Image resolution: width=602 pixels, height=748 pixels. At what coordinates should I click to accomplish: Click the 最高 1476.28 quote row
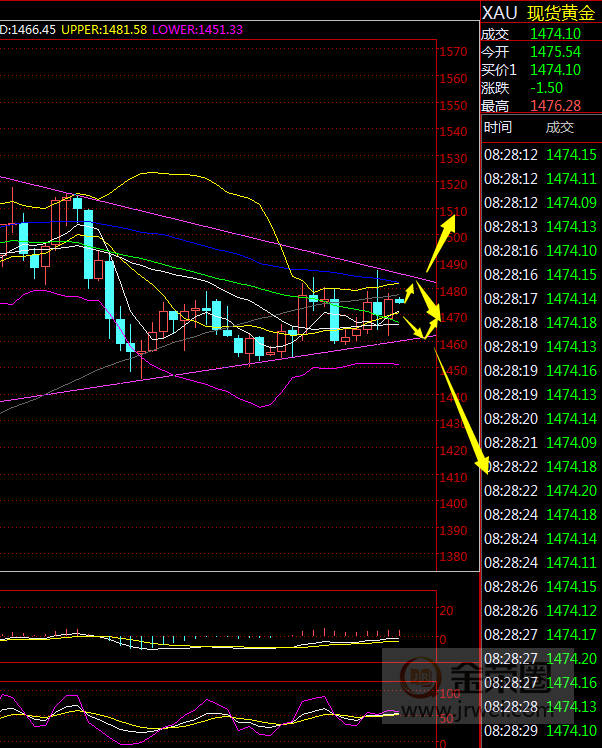pos(540,106)
